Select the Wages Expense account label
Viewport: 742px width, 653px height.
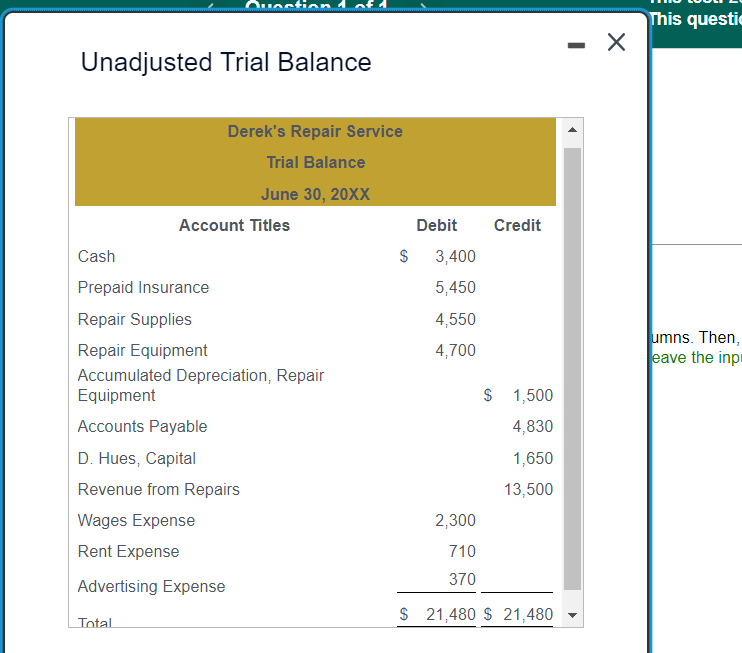136,521
